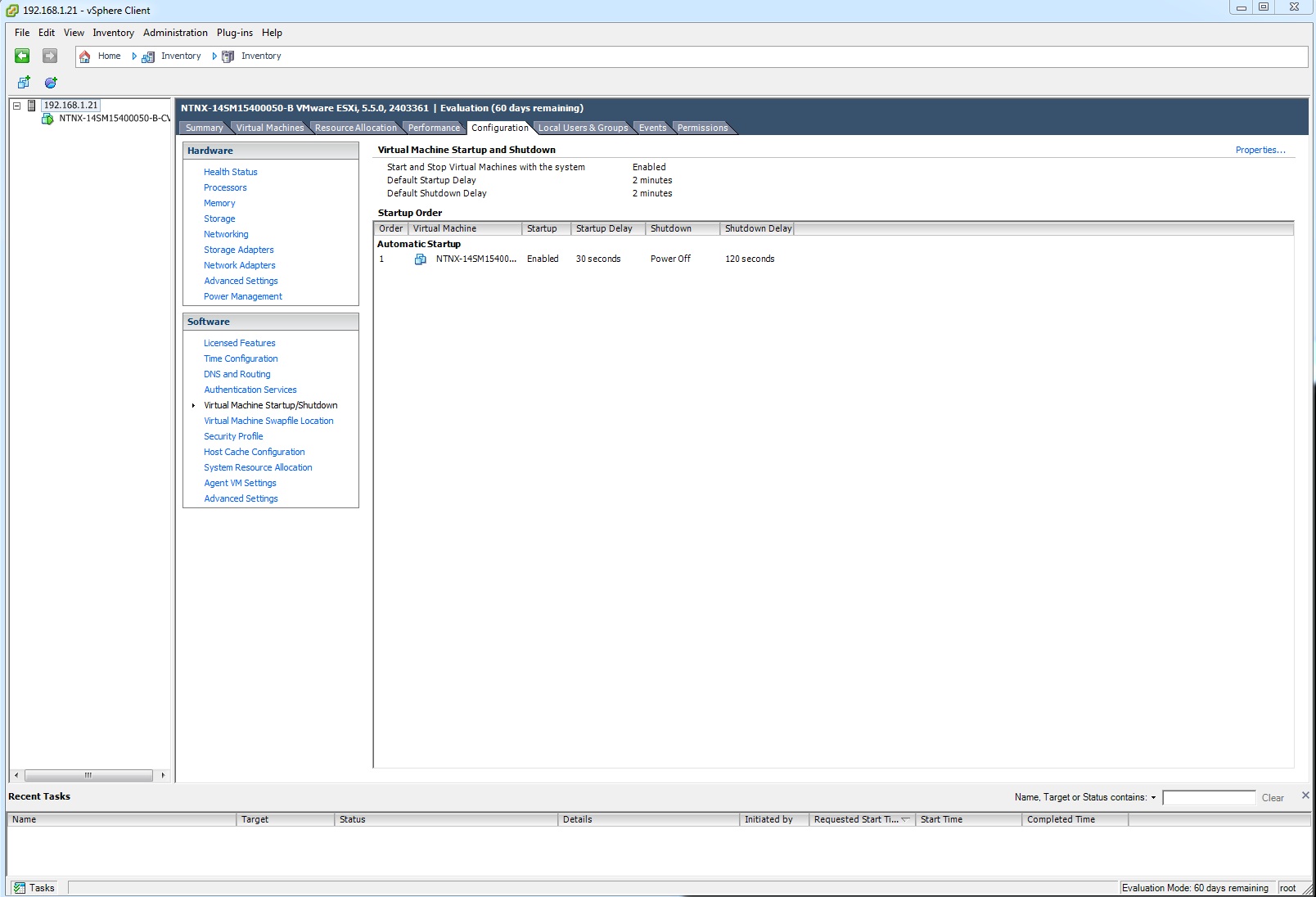The image size is (1316, 897).
Task: Open Security Profile in Software list
Action: [x=233, y=436]
